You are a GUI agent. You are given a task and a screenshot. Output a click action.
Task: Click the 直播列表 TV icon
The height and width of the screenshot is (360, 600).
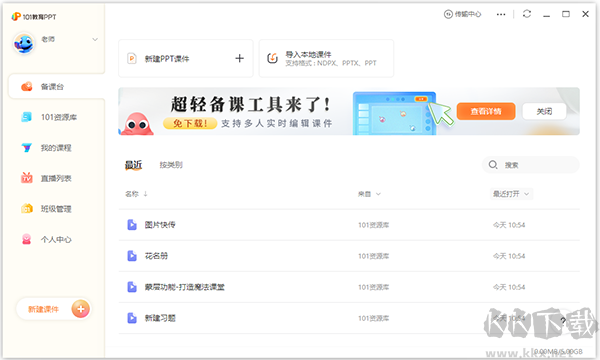tap(26, 178)
